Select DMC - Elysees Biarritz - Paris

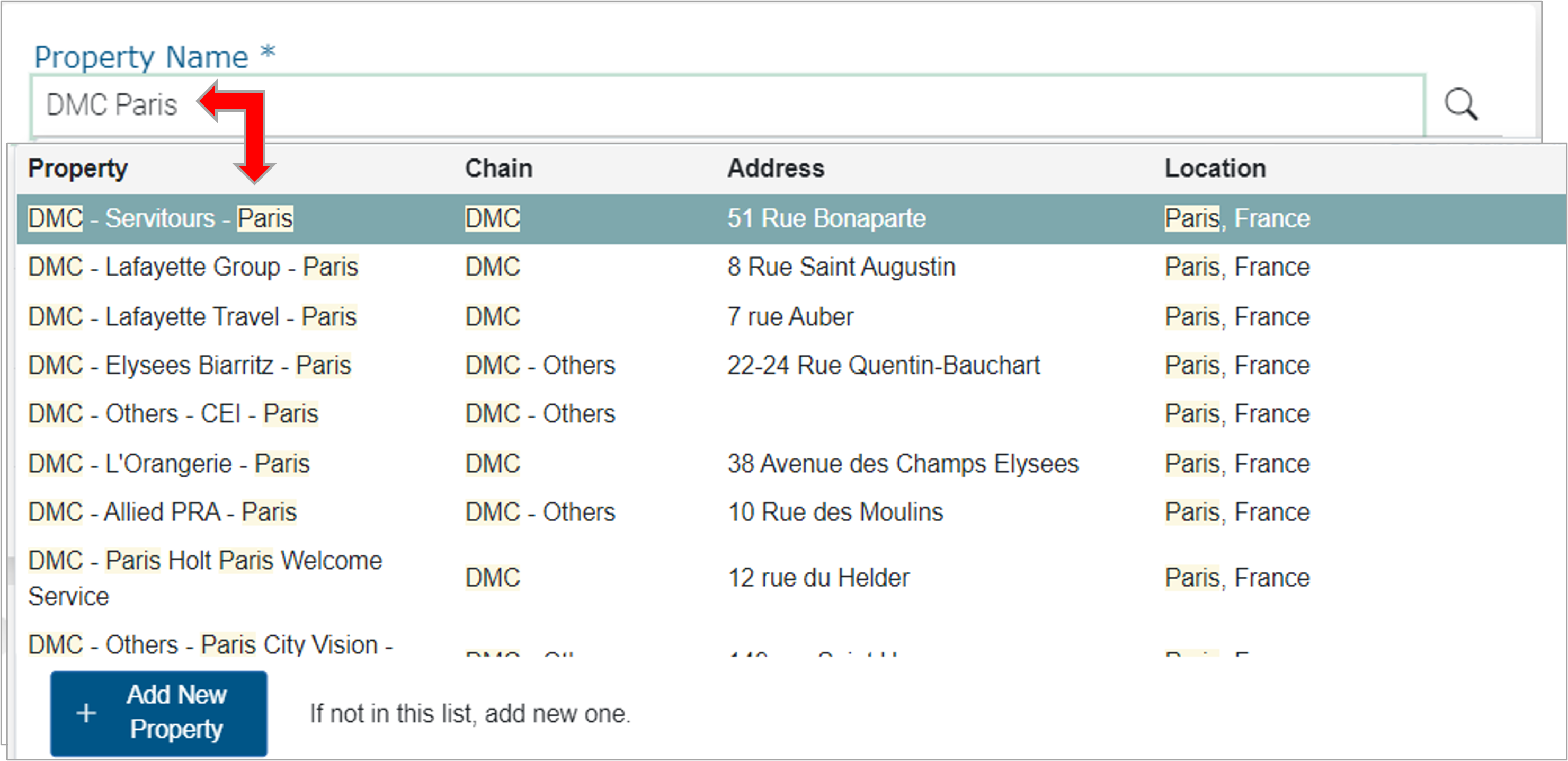coord(189,366)
